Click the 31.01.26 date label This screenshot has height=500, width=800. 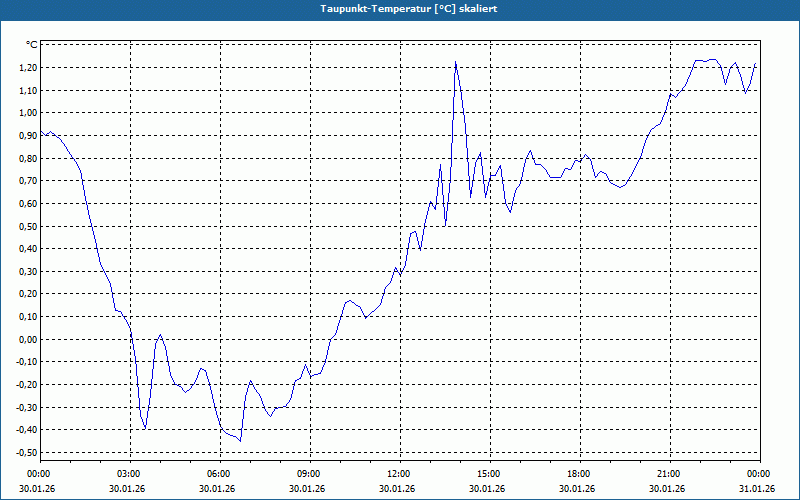pos(756,489)
